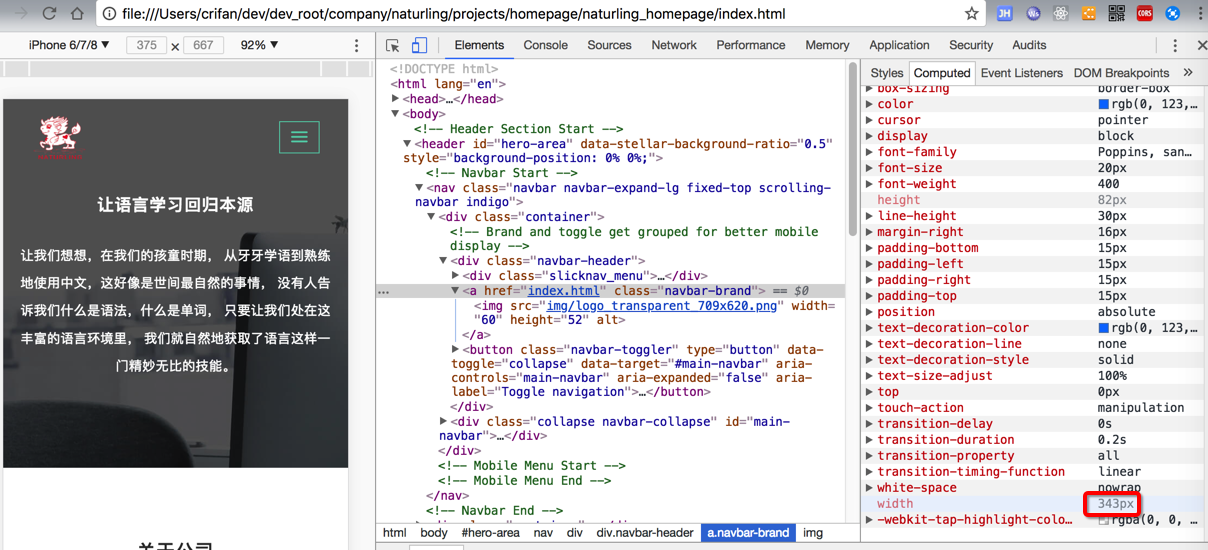1208x550 pixels.
Task: Open the 92% zoom dropdown
Action: pyautogui.click(x=260, y=45)
